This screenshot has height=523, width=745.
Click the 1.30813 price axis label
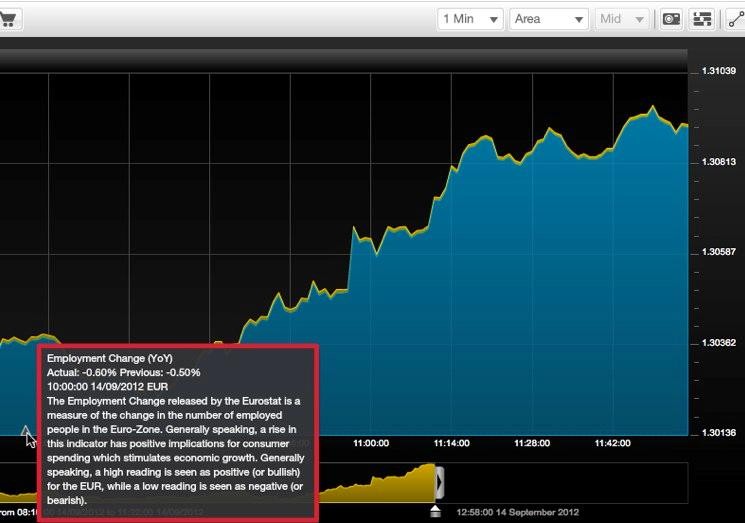point(718,162)
